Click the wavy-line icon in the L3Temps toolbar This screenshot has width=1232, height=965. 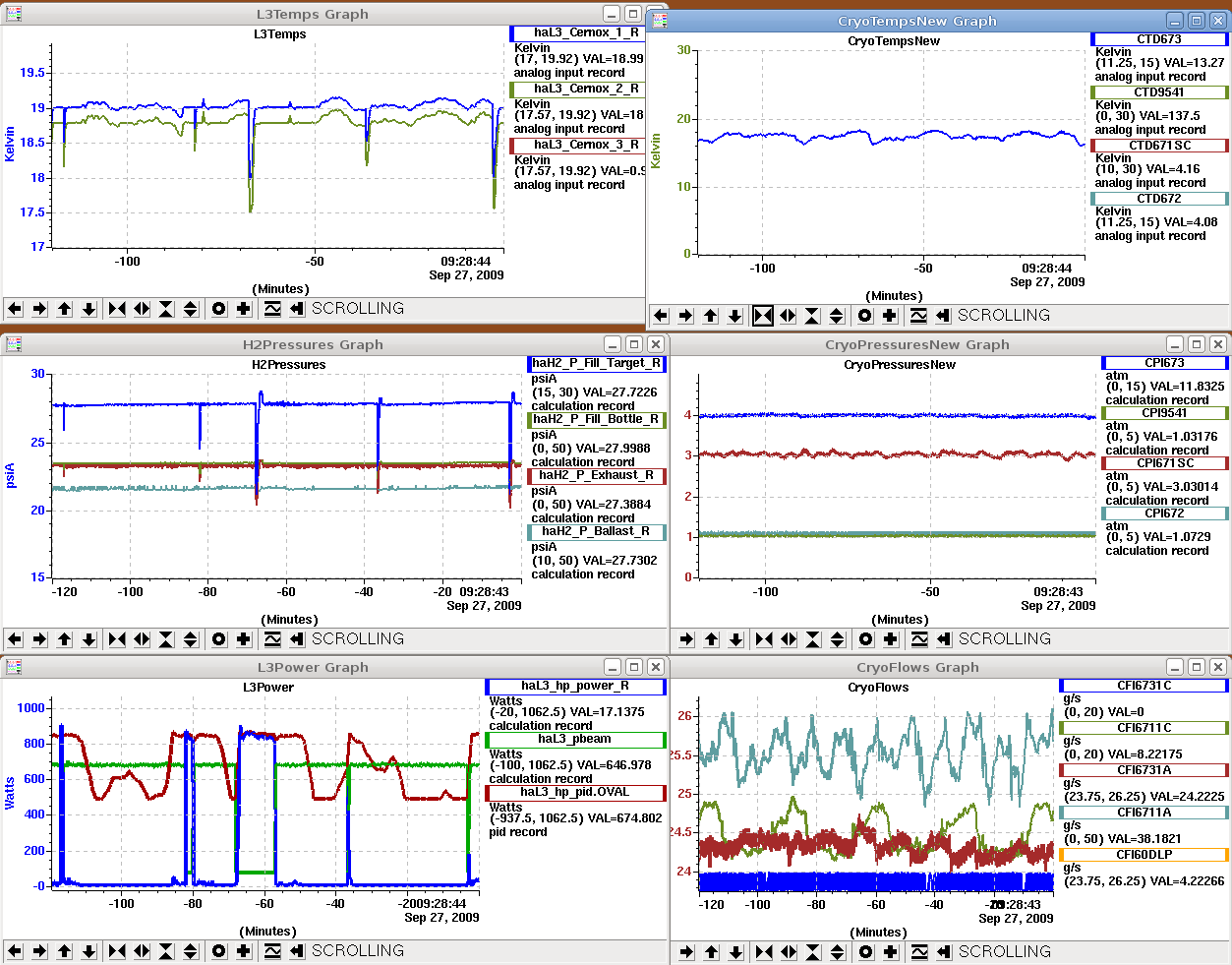coord(272,309)
